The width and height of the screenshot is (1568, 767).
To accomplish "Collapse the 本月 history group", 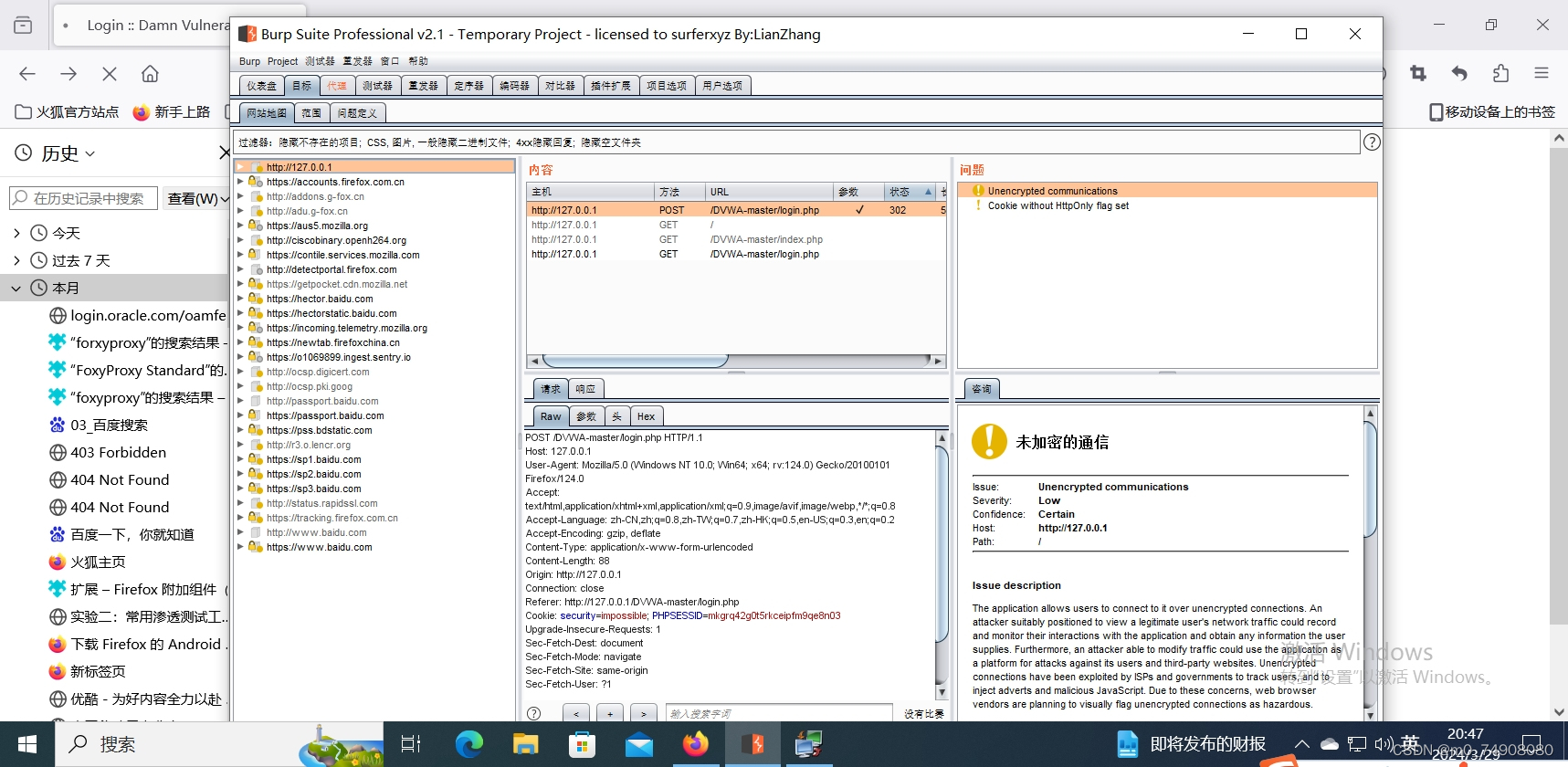I will point(16,288).
